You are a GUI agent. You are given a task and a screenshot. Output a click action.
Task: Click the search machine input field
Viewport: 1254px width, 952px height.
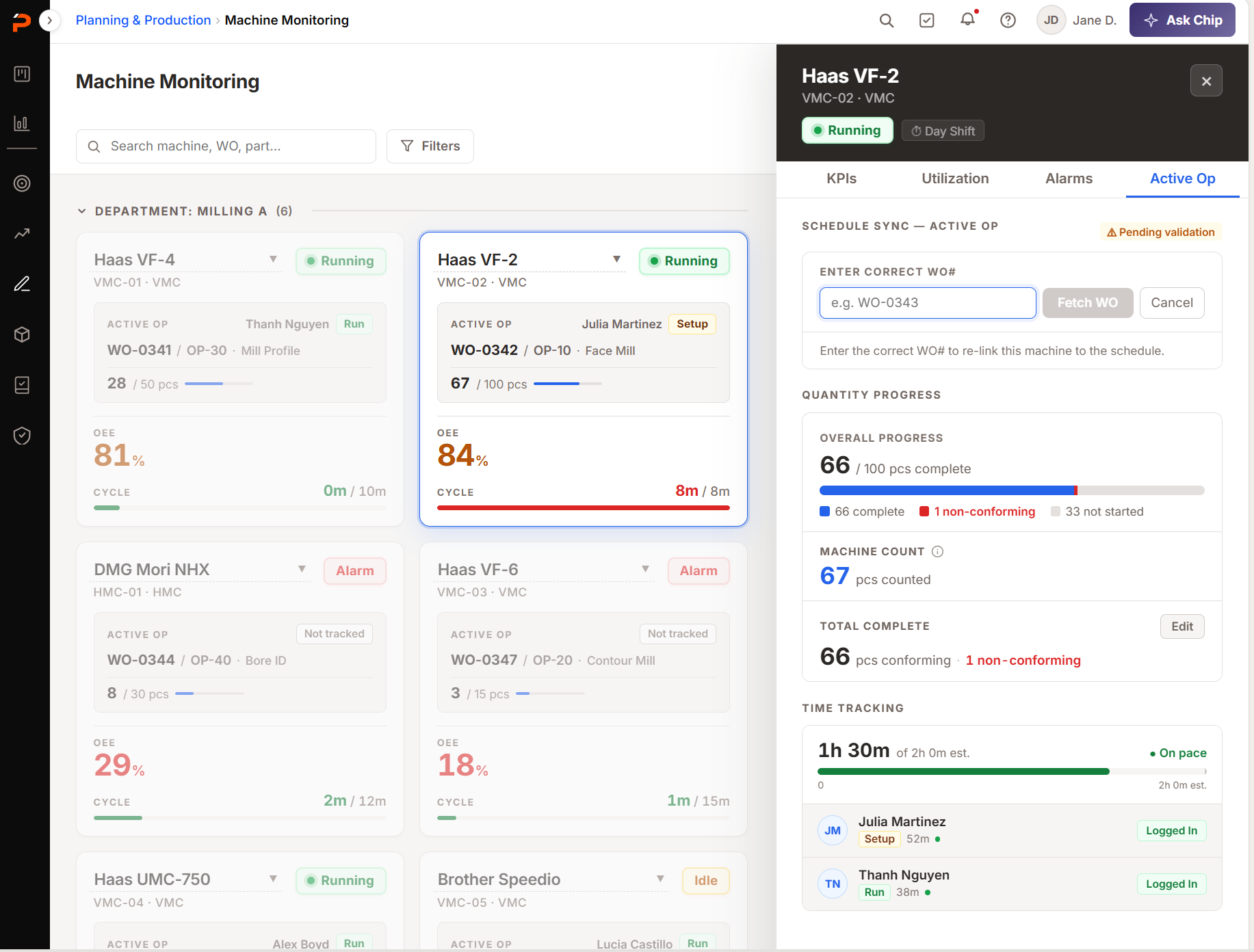coord(226,146)
